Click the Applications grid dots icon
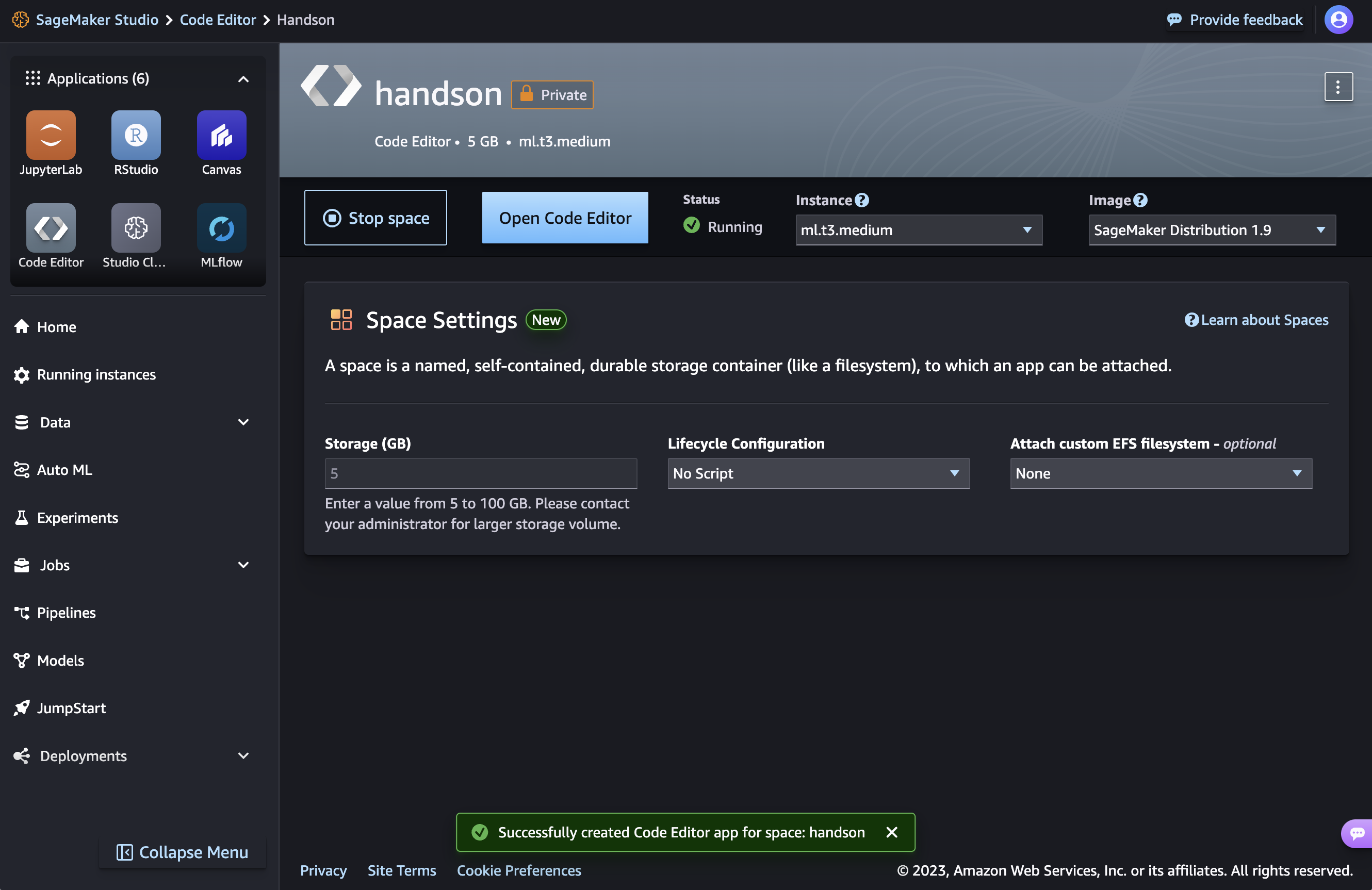Viewport: 1372px width, 890px height. tap(33, 78)
